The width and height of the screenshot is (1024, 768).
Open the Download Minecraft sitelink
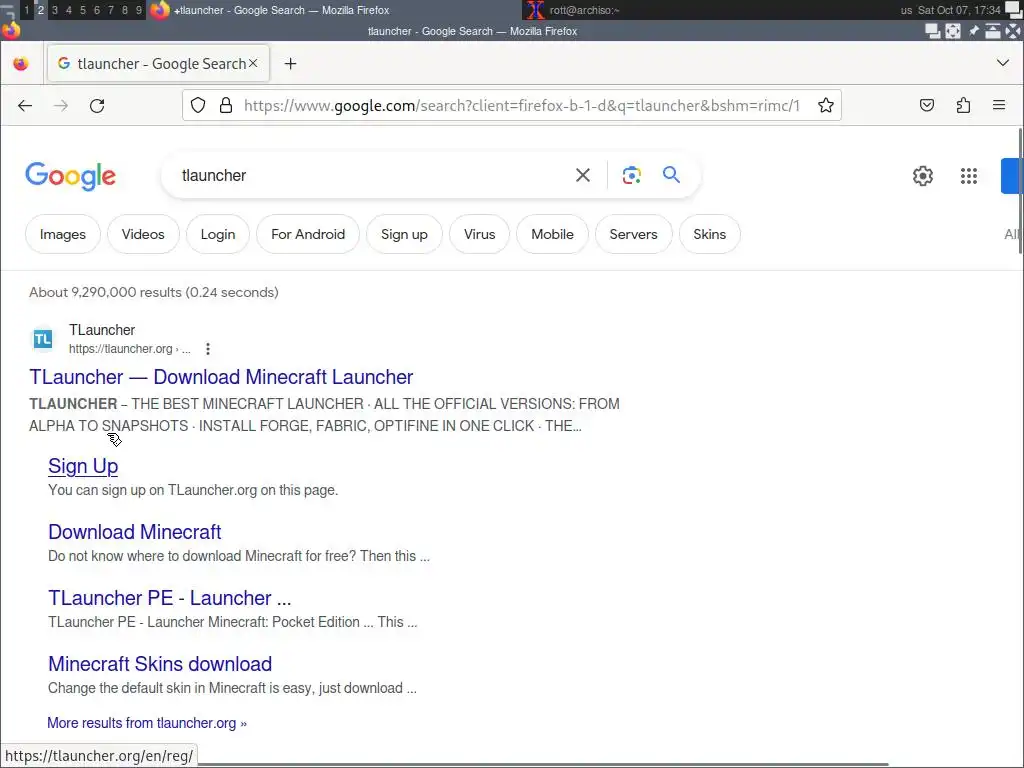135,532
